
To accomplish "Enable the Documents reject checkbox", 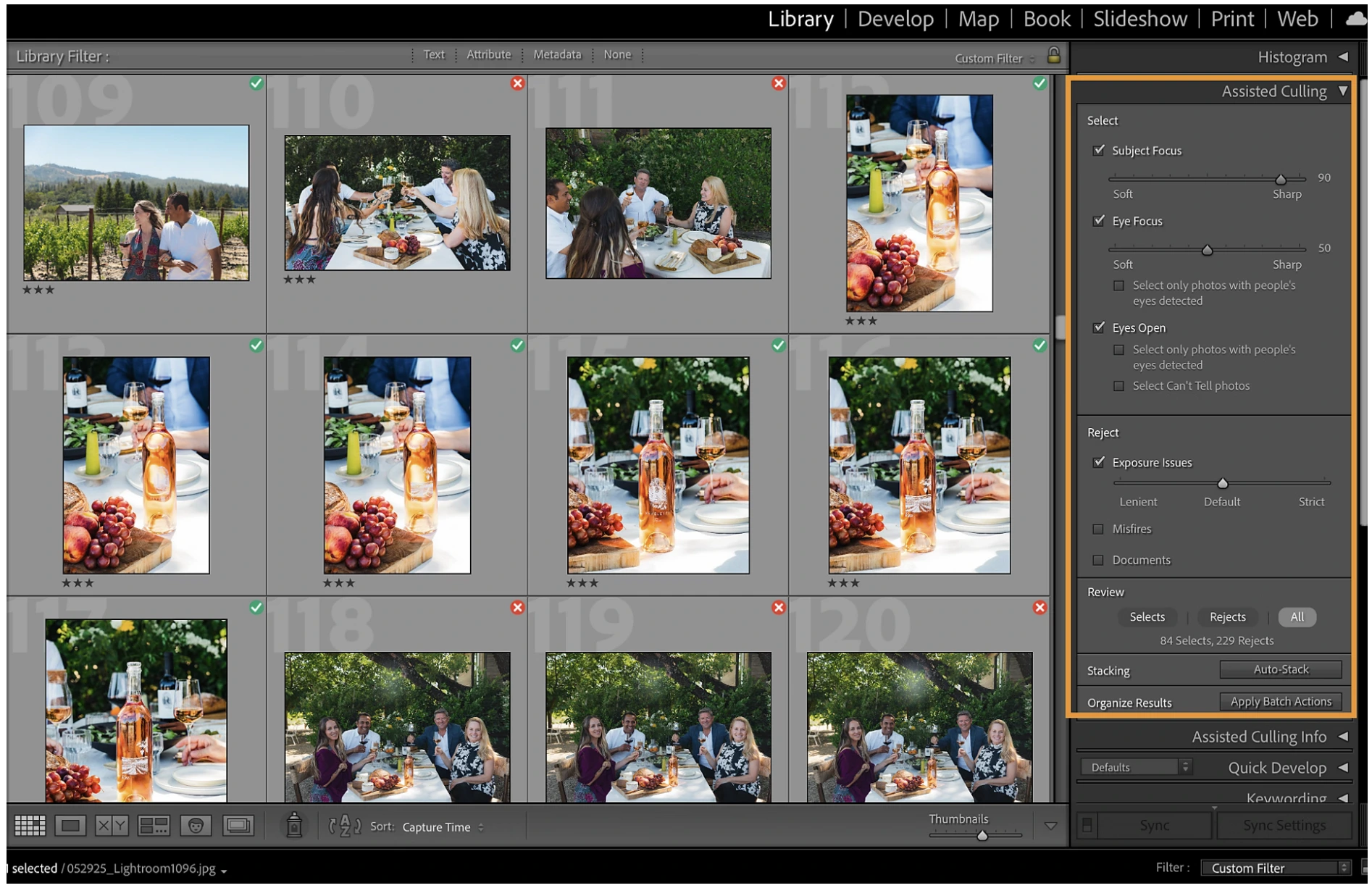I will 1098,561.
